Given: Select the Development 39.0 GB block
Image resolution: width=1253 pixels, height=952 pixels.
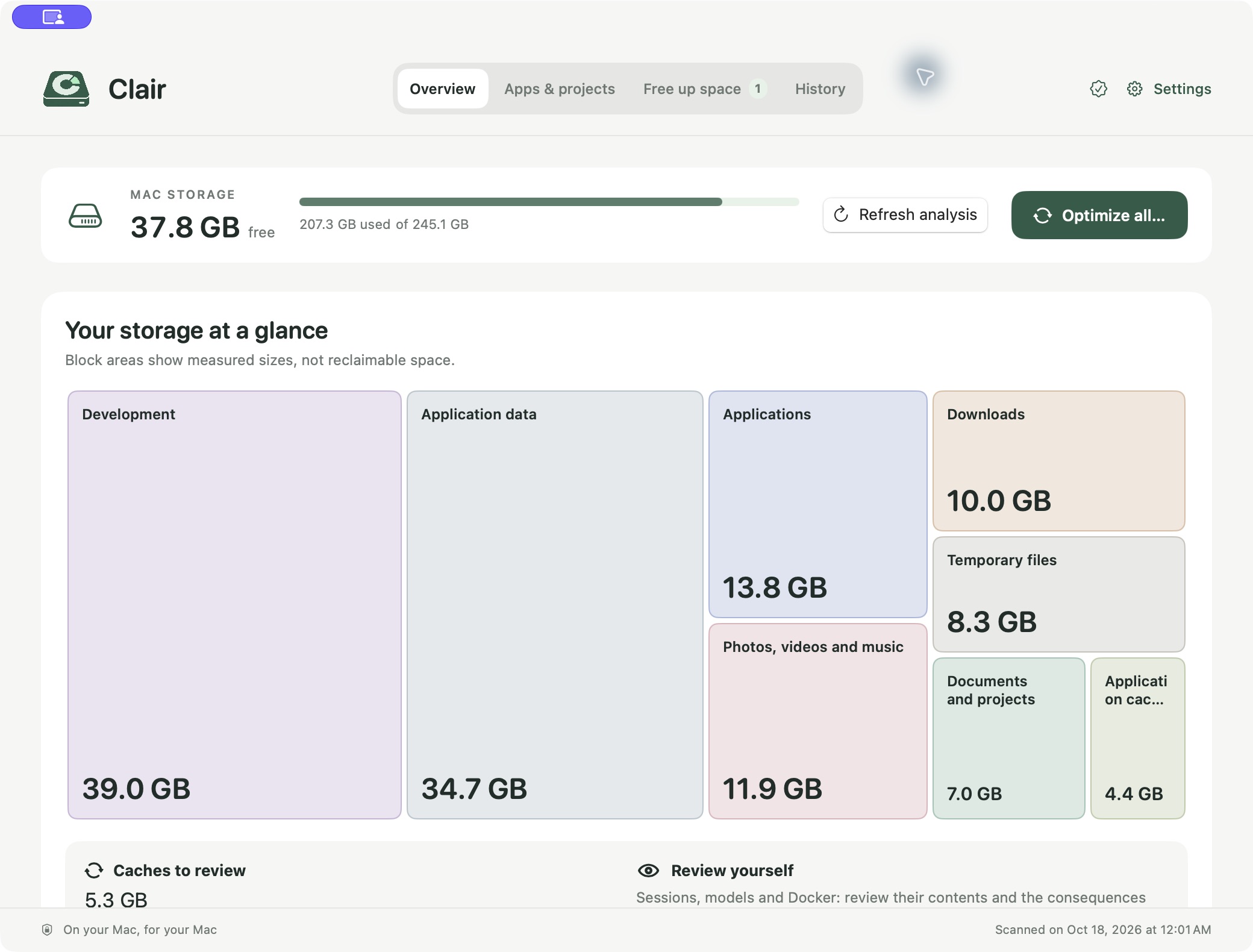Looking at the screenshot, I should pyautogui.click(x=234, y=605).
